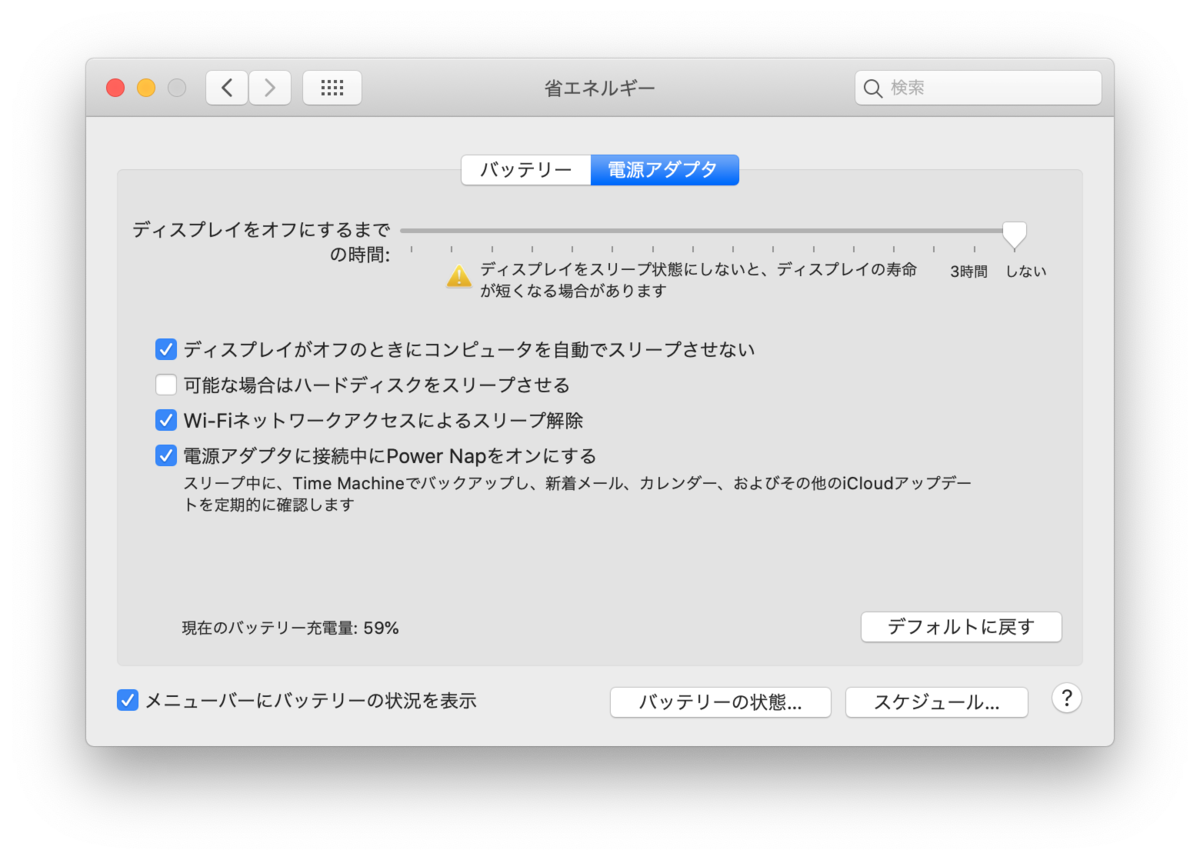Click the display lifespan warning message text

[x=698, y=280]
